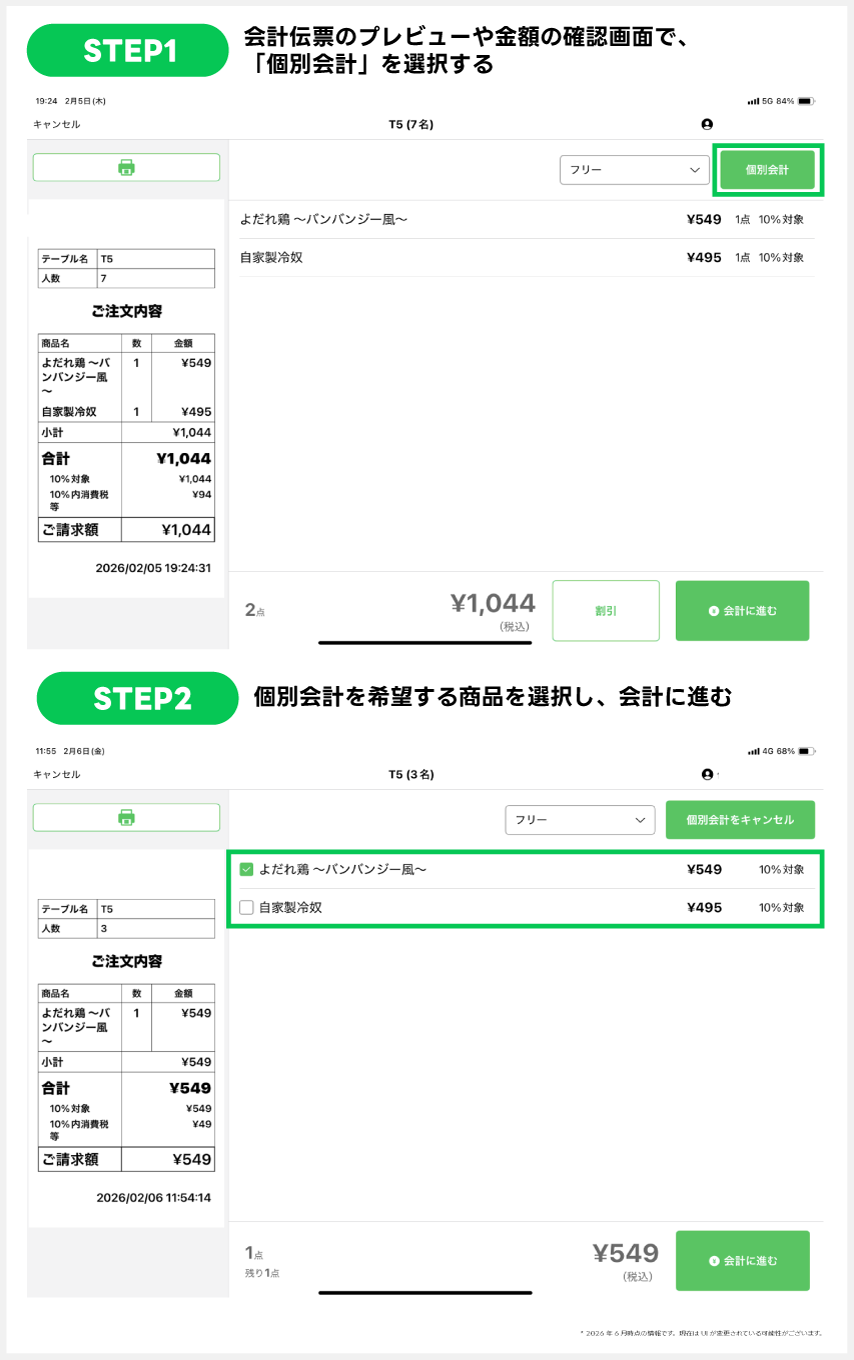The image size is (854, 1360).
Task: Click 人数 3 cell in receipt preview
Action: coord(126,928)
